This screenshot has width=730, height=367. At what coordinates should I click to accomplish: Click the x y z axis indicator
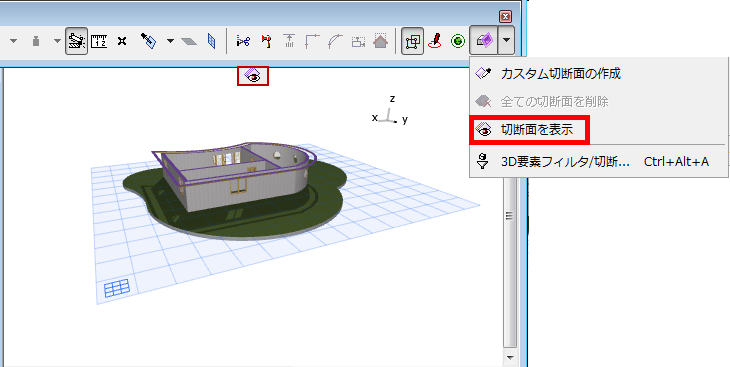click(x=390, y=111)
